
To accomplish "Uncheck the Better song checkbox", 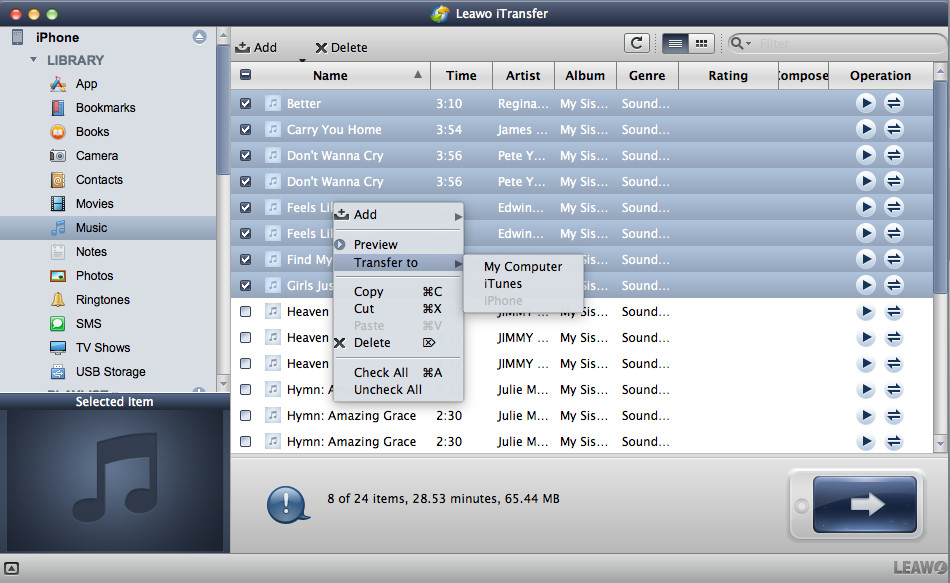I will [246, 103].
